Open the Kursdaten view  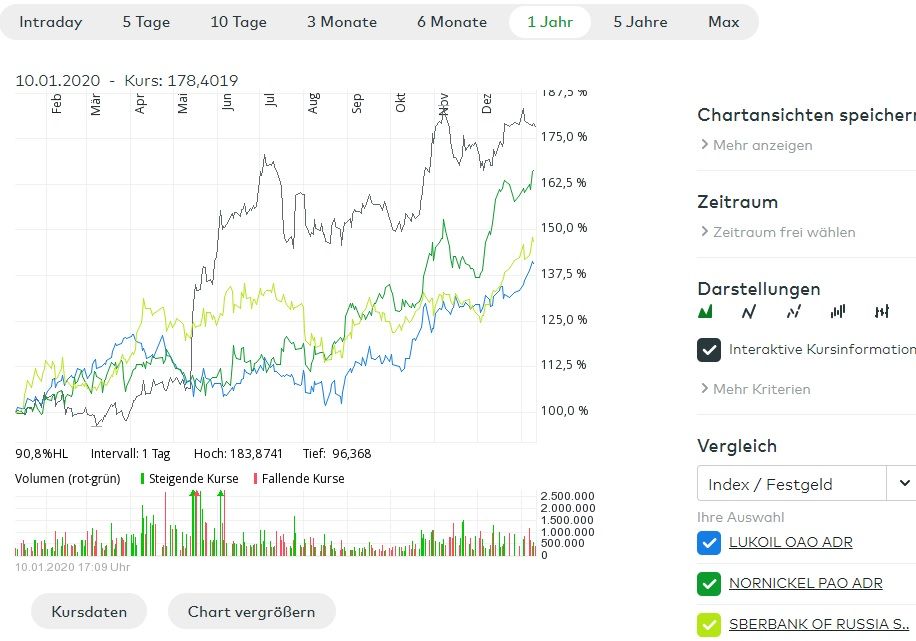[88, 611]
